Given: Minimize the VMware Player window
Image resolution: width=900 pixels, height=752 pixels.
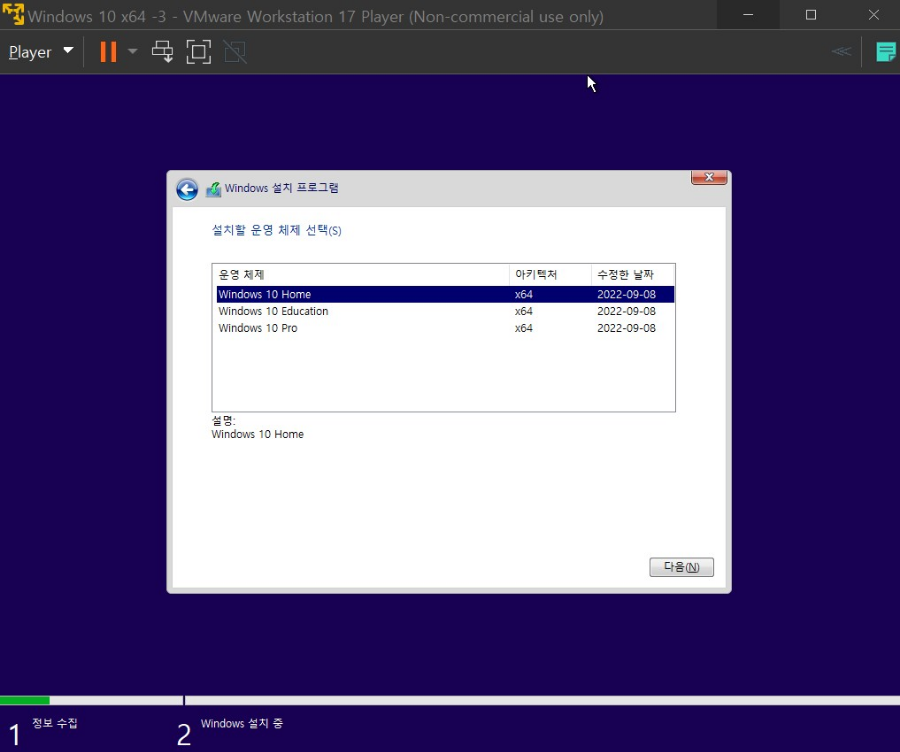Looking at the screenshot, I should [748, 15].
